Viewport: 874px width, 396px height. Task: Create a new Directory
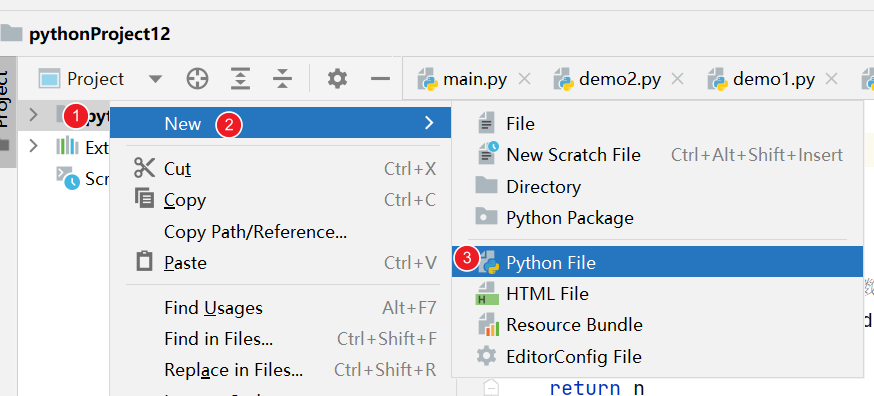(657, 186)
